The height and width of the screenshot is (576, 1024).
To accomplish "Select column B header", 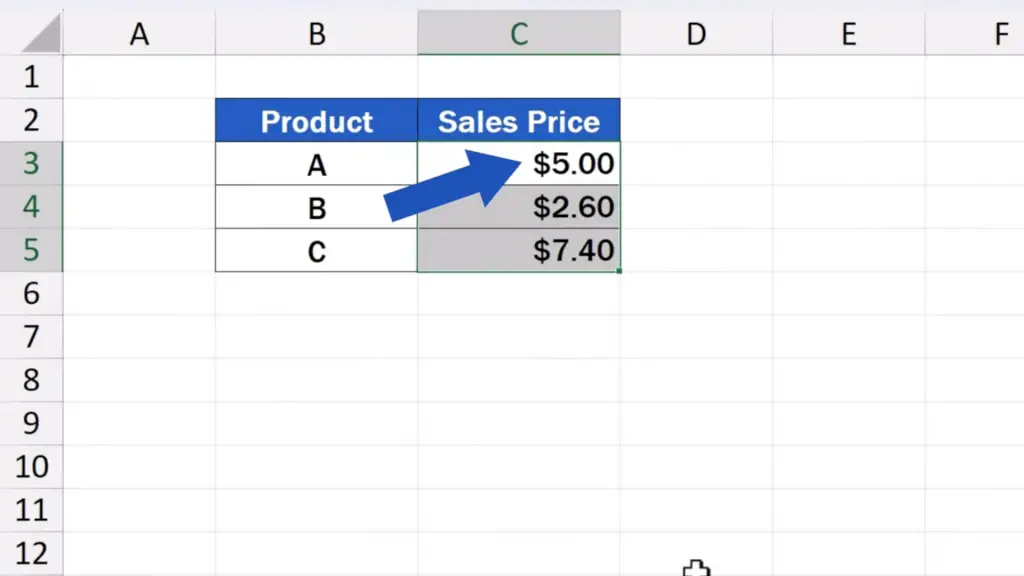I will tap(317, 33).
